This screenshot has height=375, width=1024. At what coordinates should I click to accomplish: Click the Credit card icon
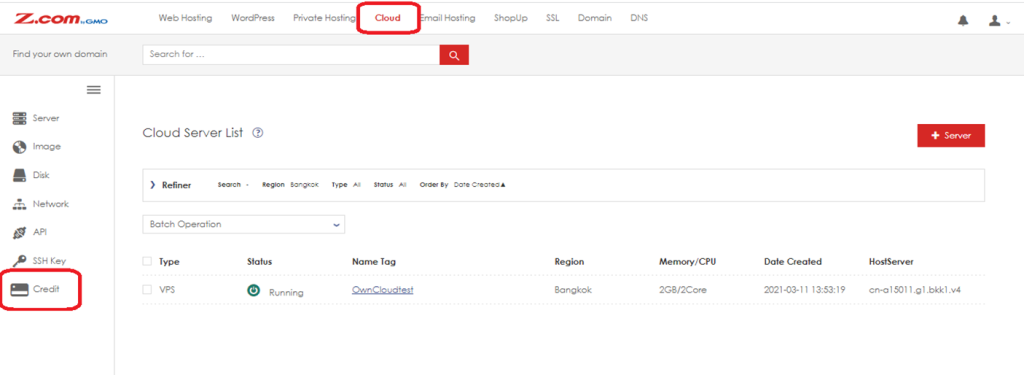click(20, 289)
